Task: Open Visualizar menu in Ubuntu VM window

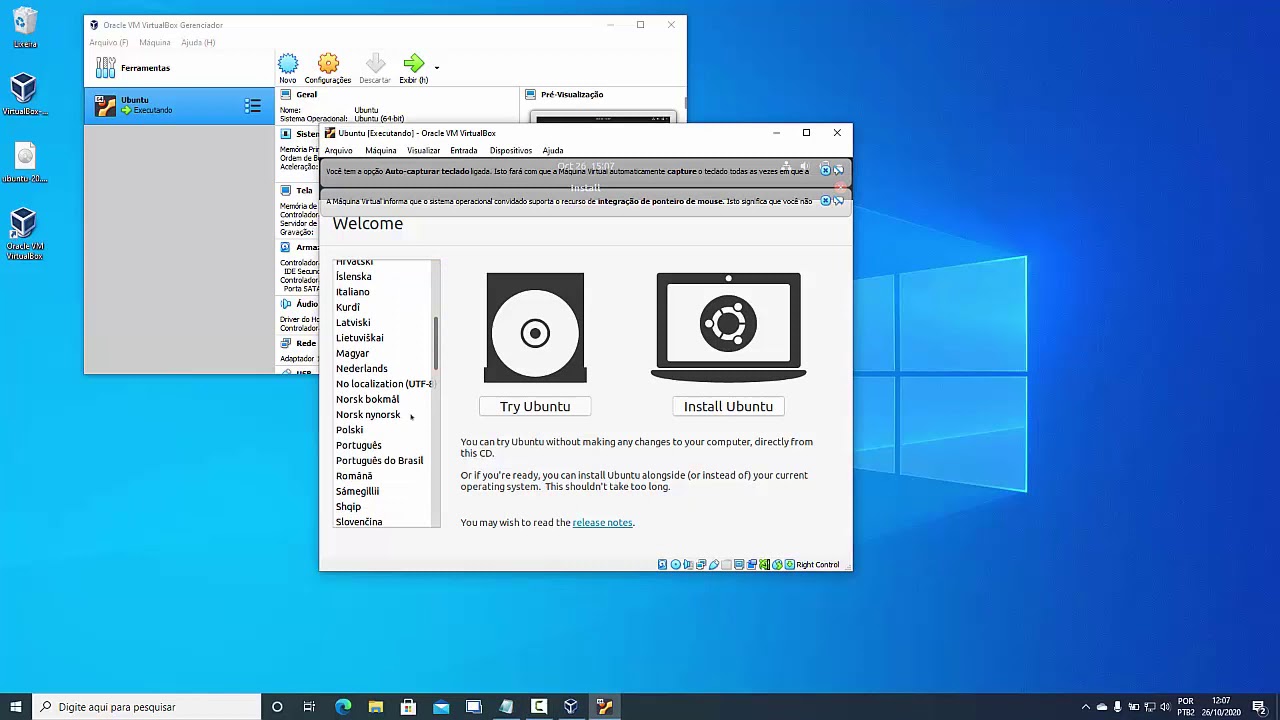Action: tap(423, 150)
